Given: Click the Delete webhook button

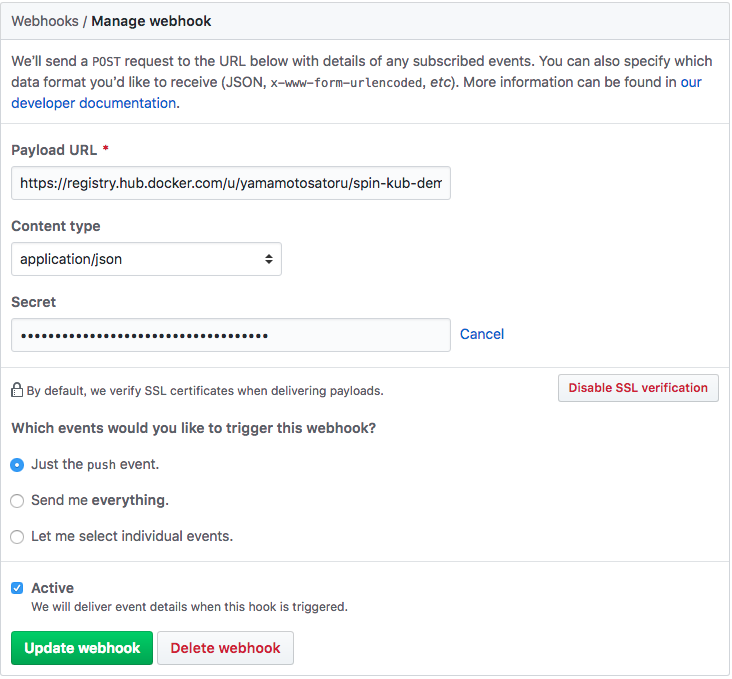Looking at the screenshot, I should click(225, 648).
